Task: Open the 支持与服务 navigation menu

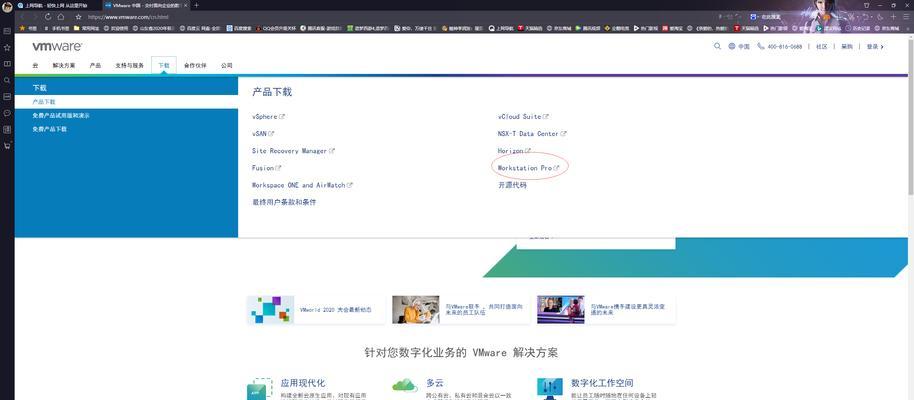Action: (x=129, y=65)
